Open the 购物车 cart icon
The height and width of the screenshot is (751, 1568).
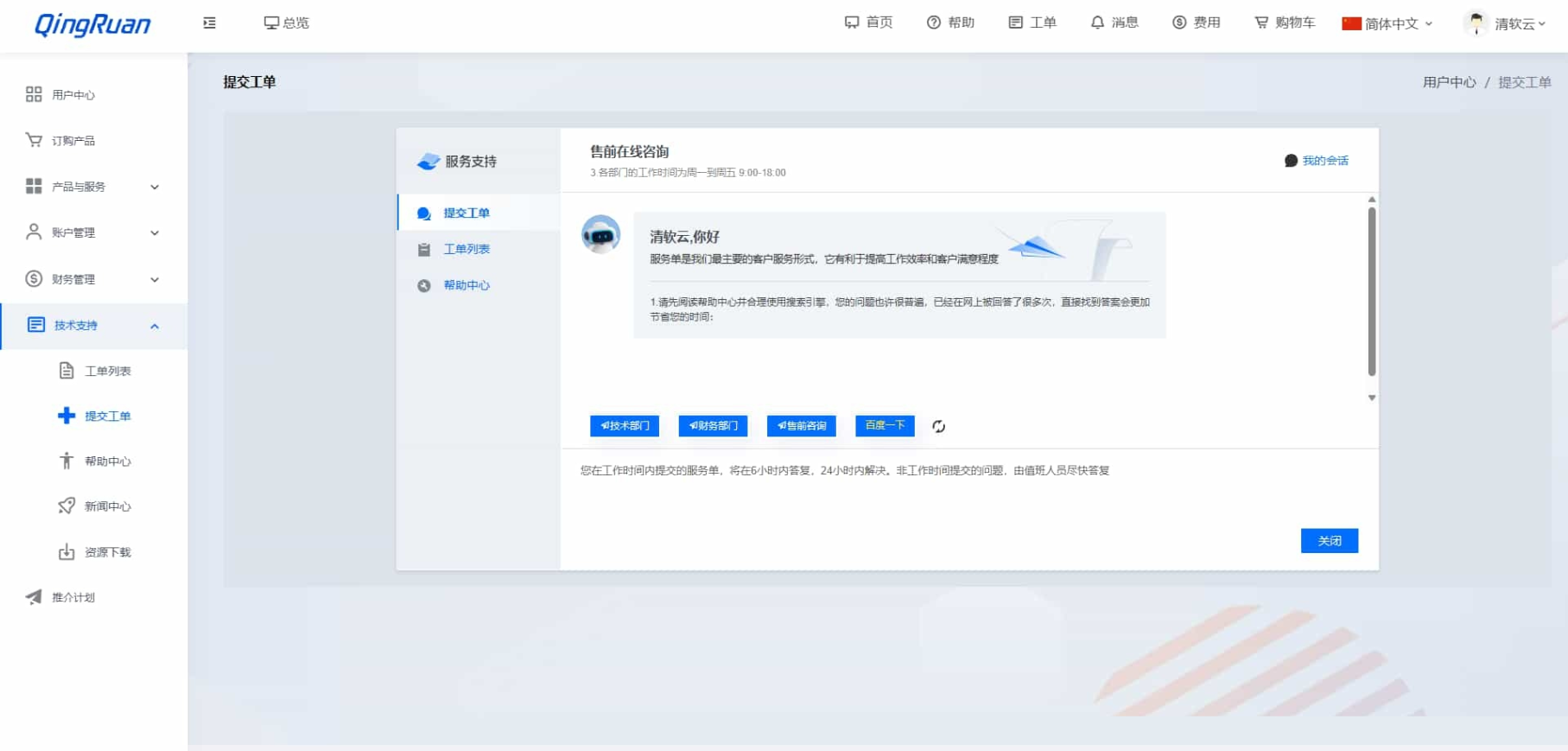click(1261, 22)
